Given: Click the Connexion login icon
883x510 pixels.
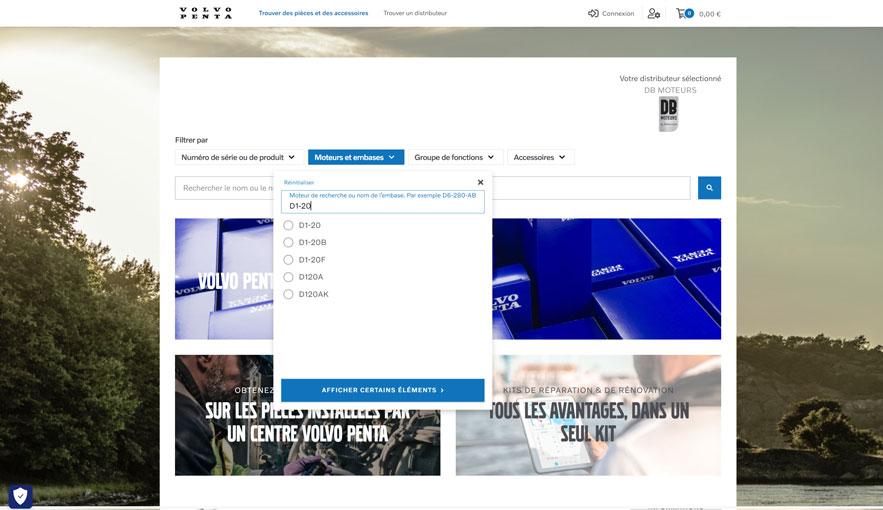Looking at the screenshot, I should coord(593,14).
